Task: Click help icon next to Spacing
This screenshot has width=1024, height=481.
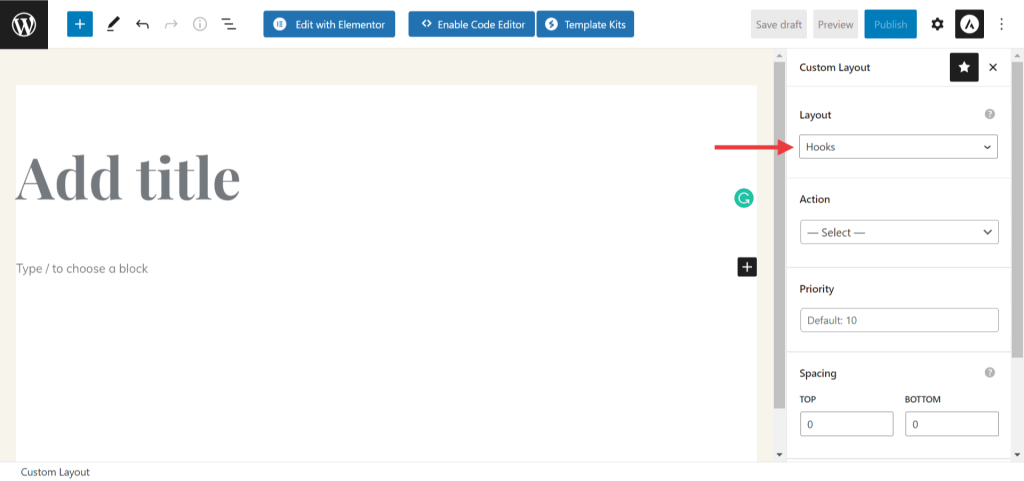Action: point(989,373)
